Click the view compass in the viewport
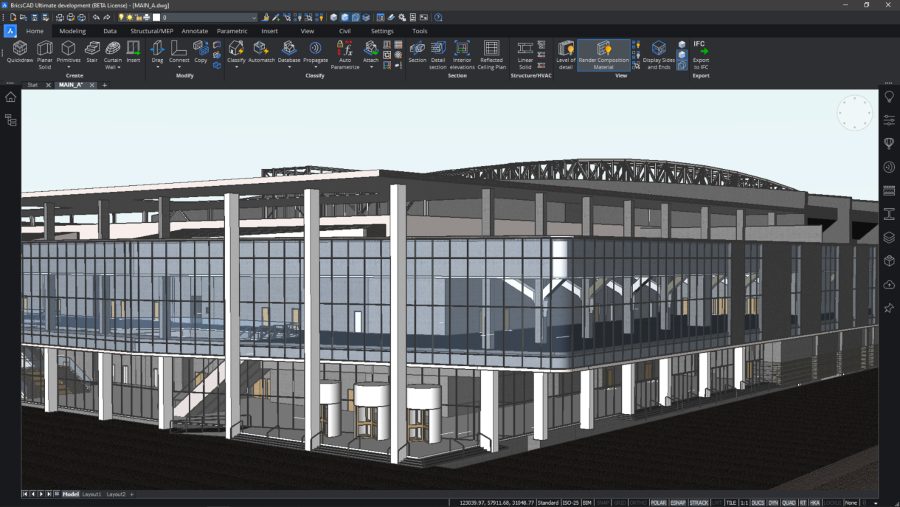900x507 pixels. [854, 112]
